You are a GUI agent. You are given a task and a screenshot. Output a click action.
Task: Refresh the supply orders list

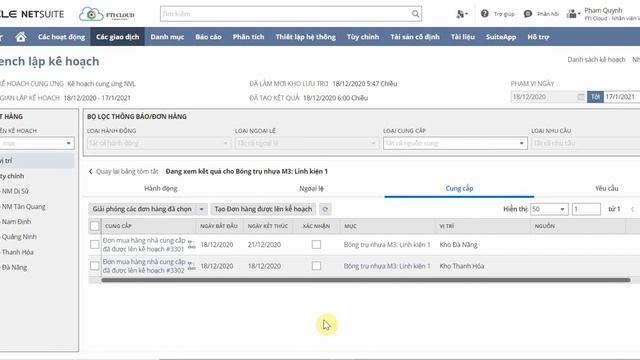coord(325,209)
